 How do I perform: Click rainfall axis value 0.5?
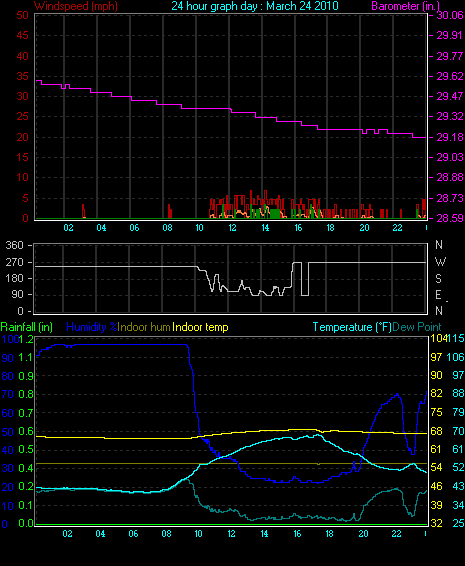(26, 450)
